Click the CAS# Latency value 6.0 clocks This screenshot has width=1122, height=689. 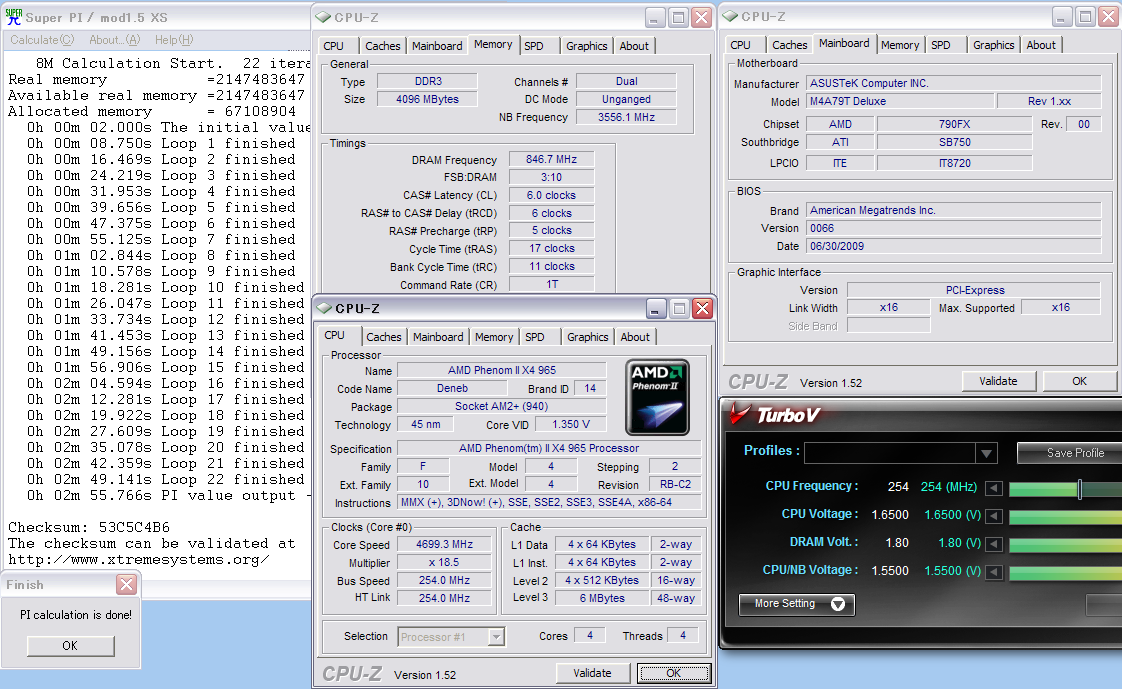click(x=551, y=195)
